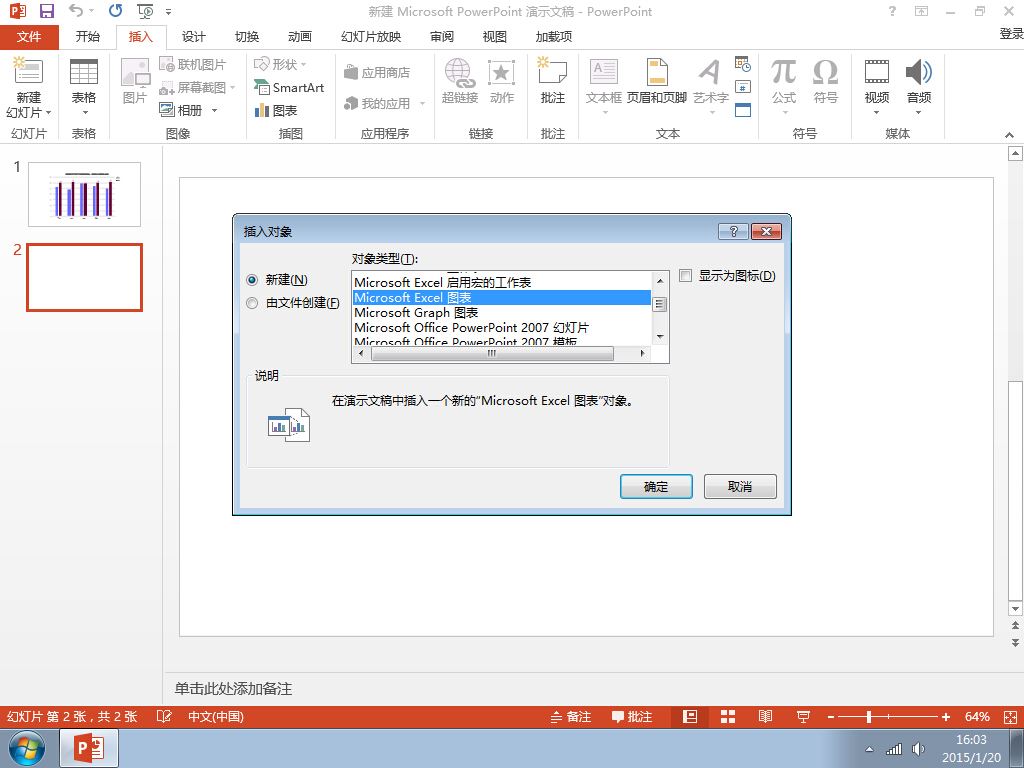Screen dimensions: 1024x768
Task: Insert slide number icon in 文本 group
Action: coord(743,87)
